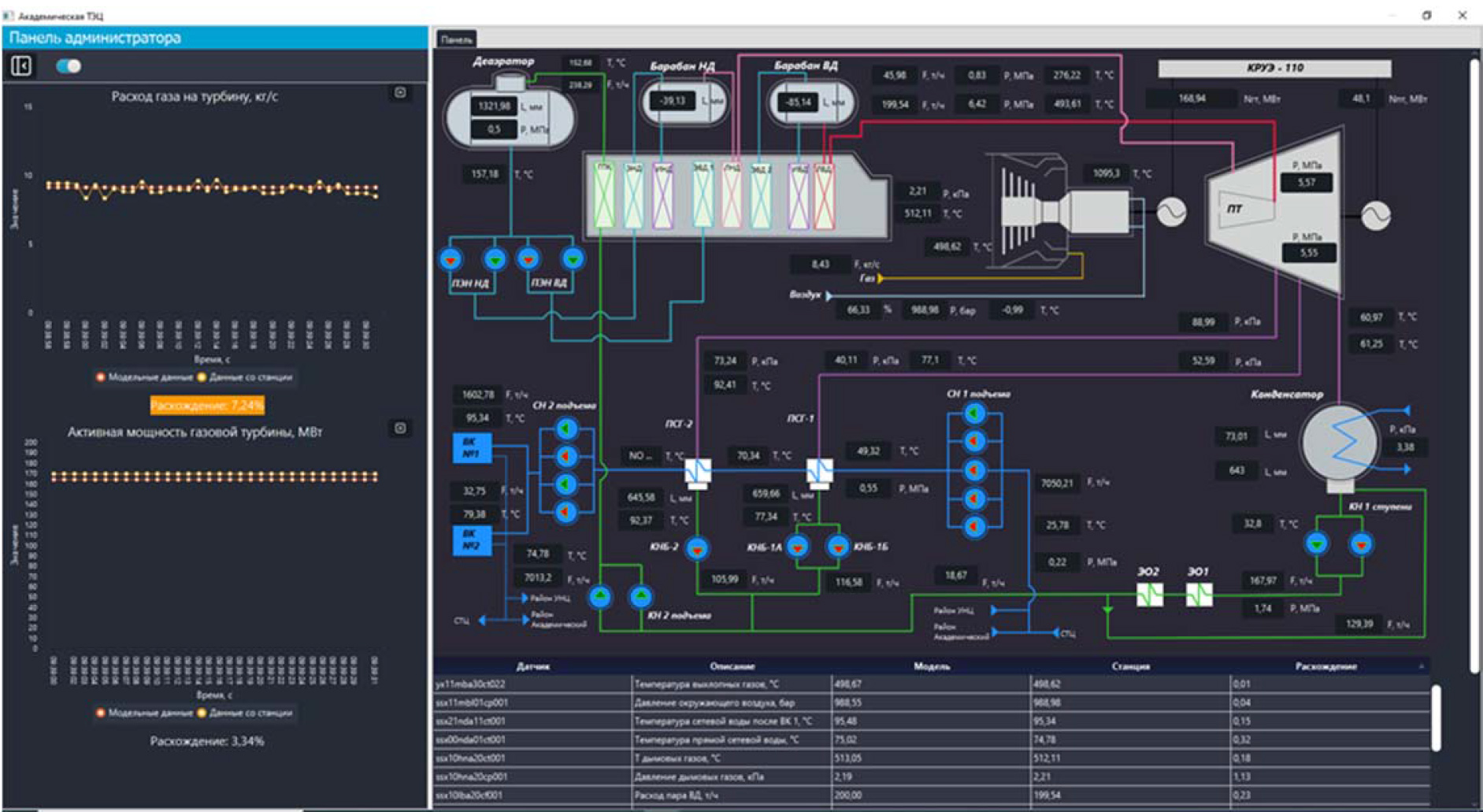Click the network water flow value 7050,21

point(1057,484)
